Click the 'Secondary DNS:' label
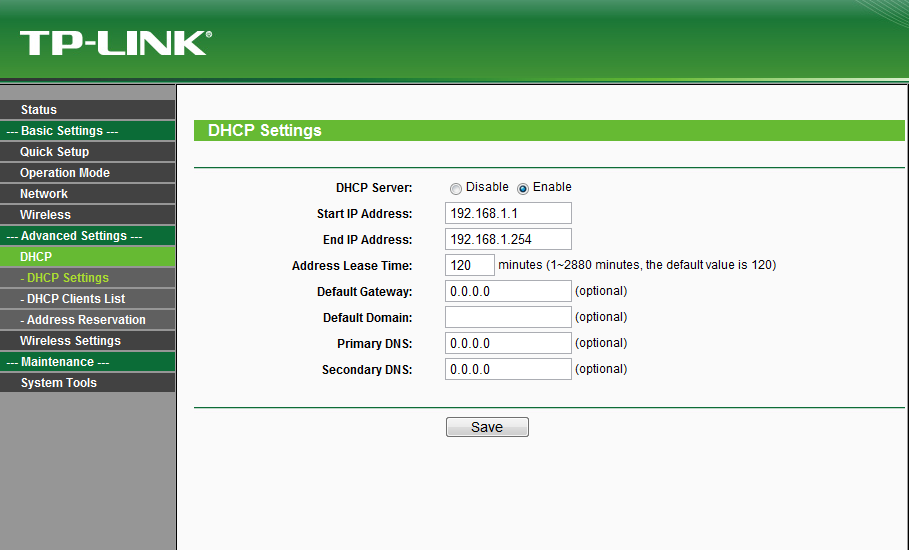 click(367, 370)
